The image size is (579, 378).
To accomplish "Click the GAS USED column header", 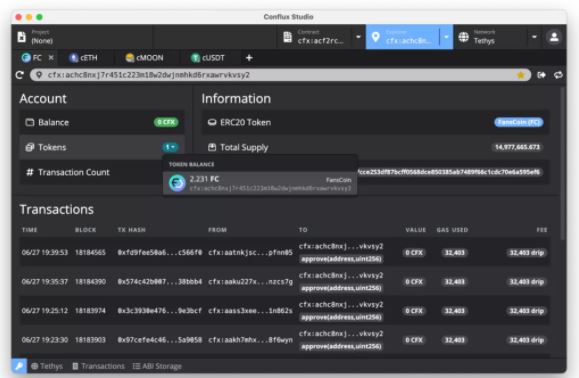I will [x=452, y=230].
